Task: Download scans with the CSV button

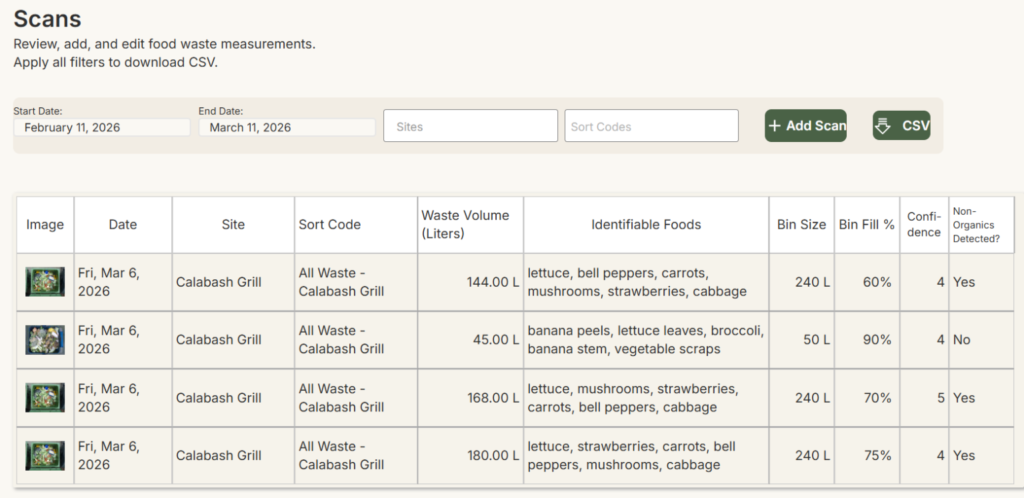Action: click(x=902, y=126)
